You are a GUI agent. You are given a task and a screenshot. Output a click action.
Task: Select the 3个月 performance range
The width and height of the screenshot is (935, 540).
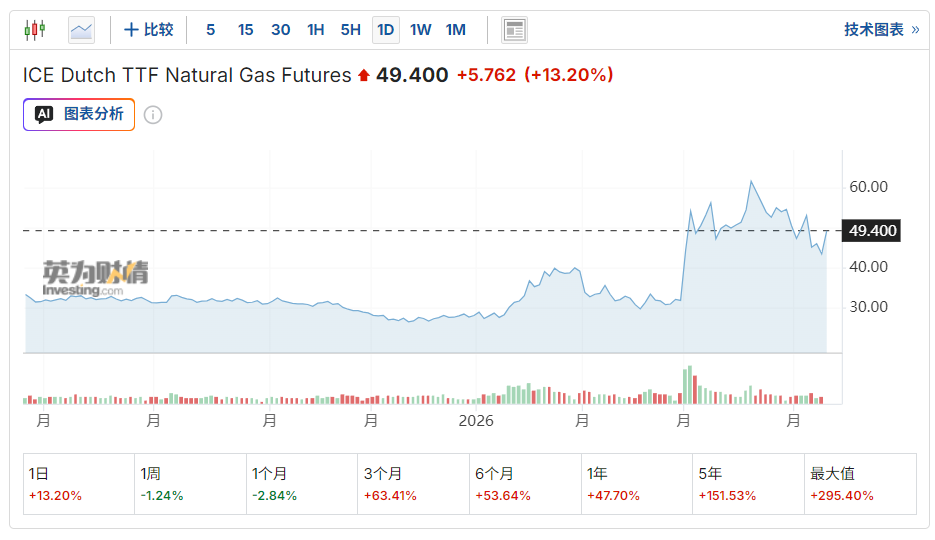(x=413, y=484)
